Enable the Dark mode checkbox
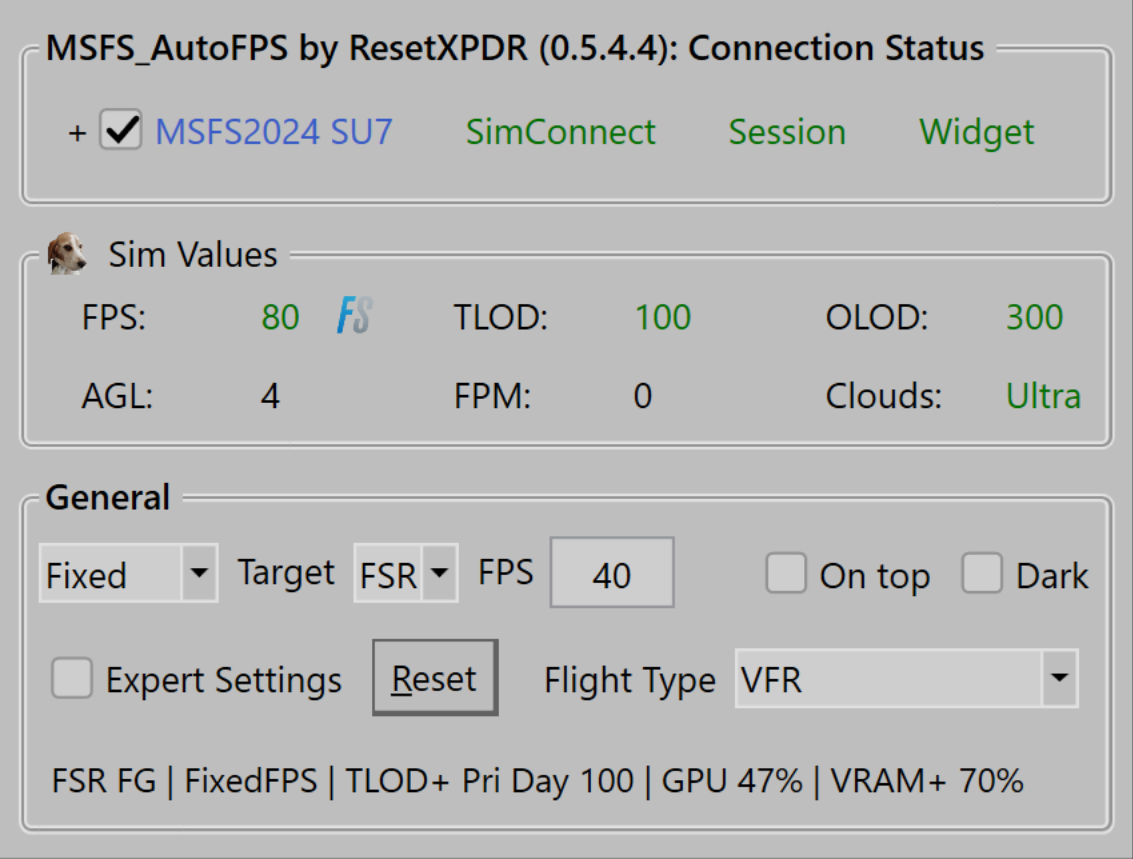This screenshot has height=859, width=1133. tap(982, 574)
